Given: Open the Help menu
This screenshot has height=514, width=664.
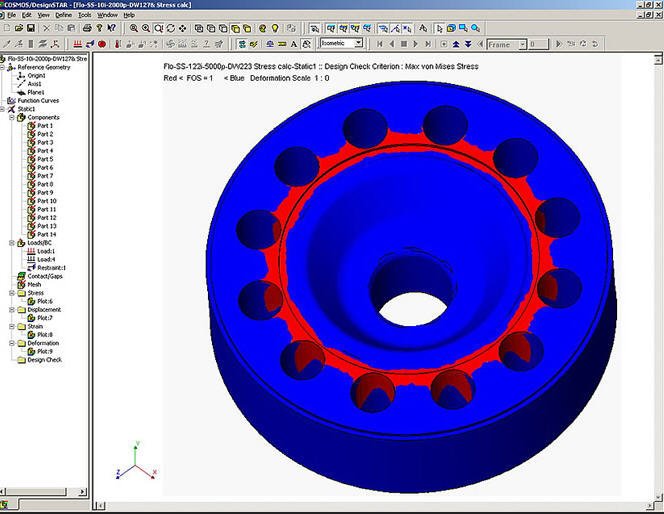Looking at the screenshot, I should 129,15.
